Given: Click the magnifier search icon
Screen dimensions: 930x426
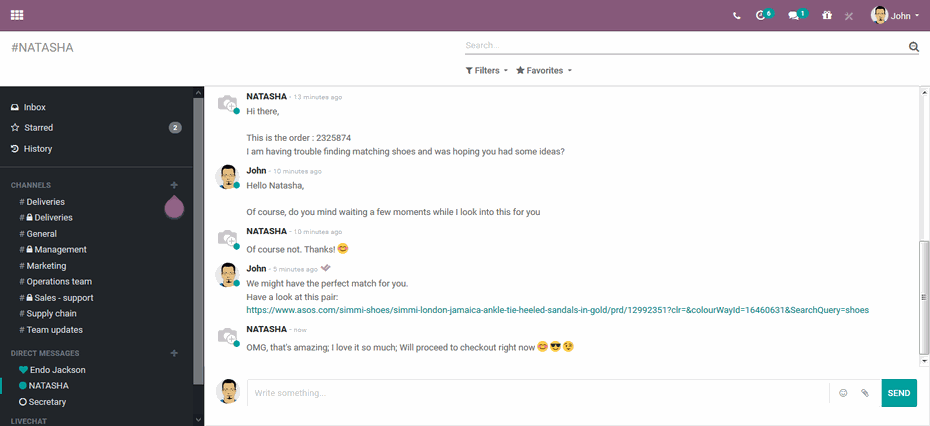Looking at the screenshot, I should pyautogui.click(x=913, y=47).
